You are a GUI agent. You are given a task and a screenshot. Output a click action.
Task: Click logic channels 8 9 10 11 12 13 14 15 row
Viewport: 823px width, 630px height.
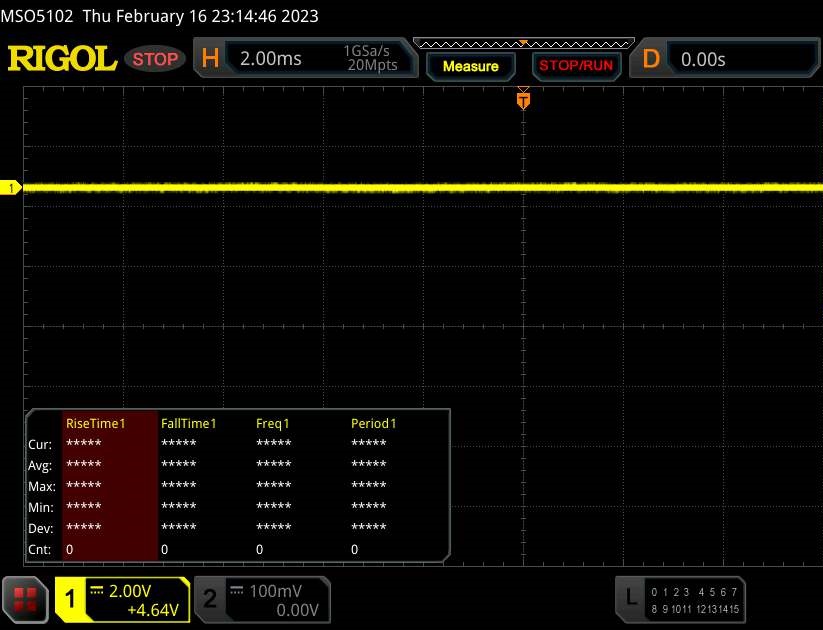[x=694, y=609]
